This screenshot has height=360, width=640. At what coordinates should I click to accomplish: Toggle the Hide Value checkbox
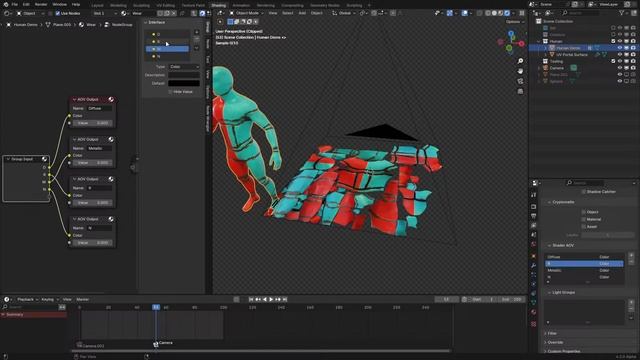[170, 92]
